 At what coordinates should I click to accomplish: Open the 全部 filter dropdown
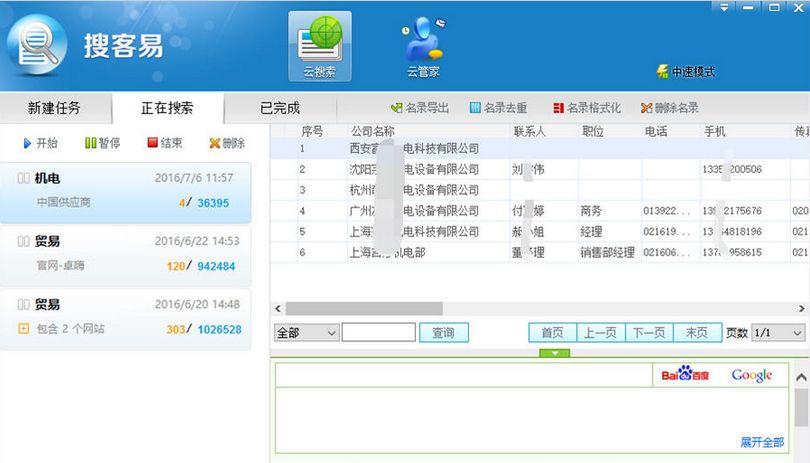[x=306, y=333]
